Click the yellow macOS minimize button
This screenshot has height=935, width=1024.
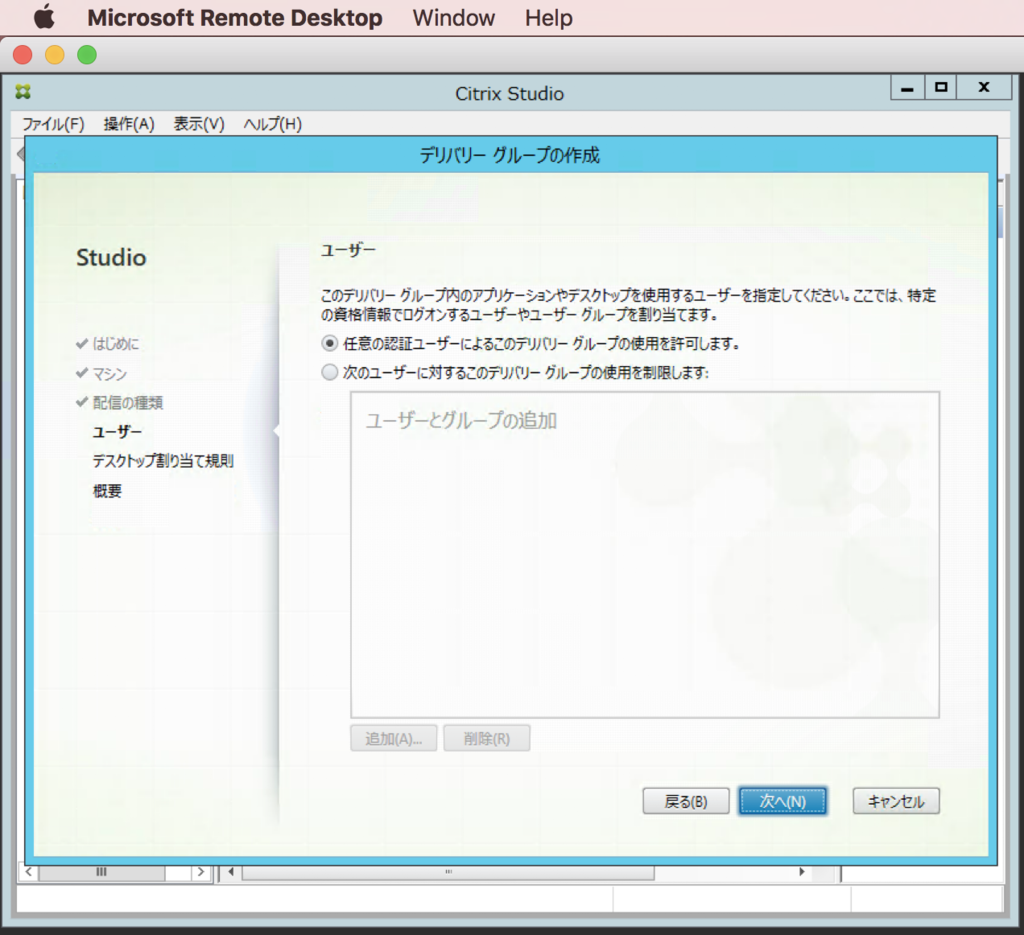tap(55, 55)
